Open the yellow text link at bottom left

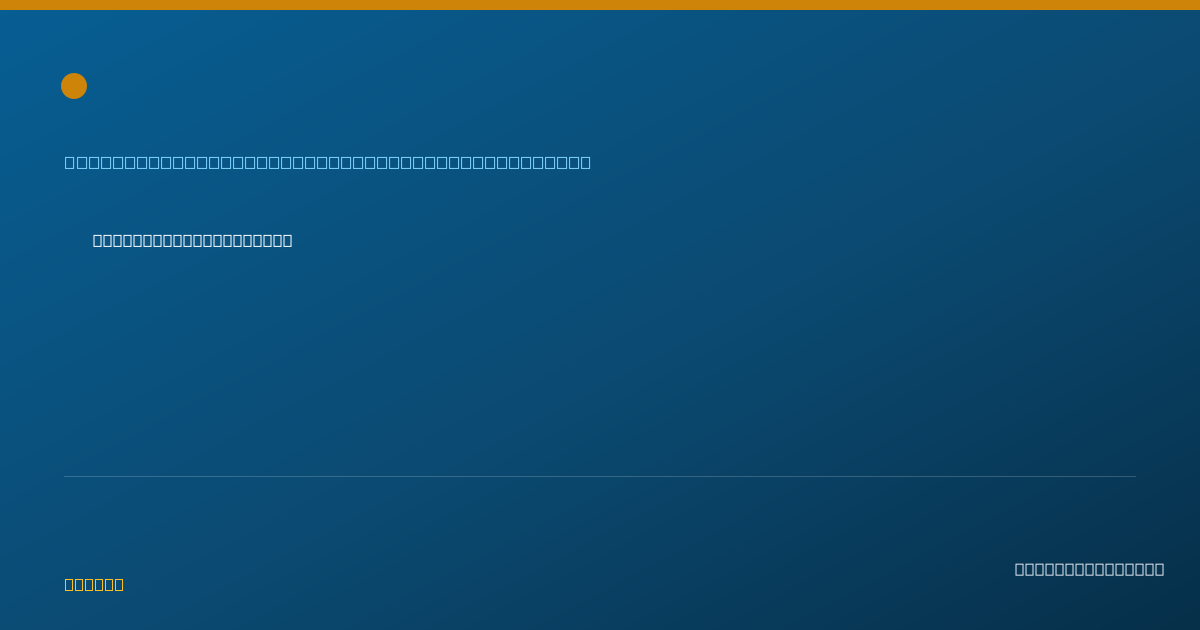[94, 584]
